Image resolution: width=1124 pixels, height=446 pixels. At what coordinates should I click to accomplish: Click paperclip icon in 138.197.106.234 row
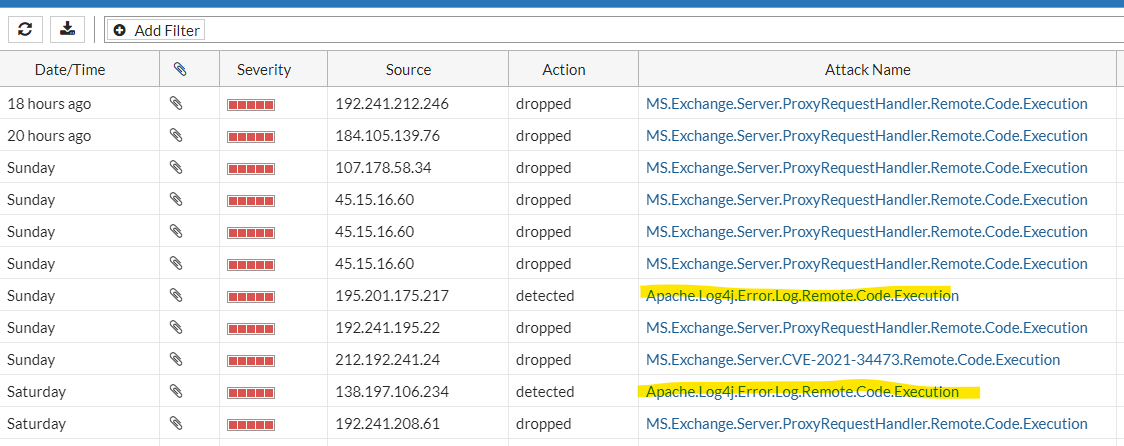[x=176, y=391]
